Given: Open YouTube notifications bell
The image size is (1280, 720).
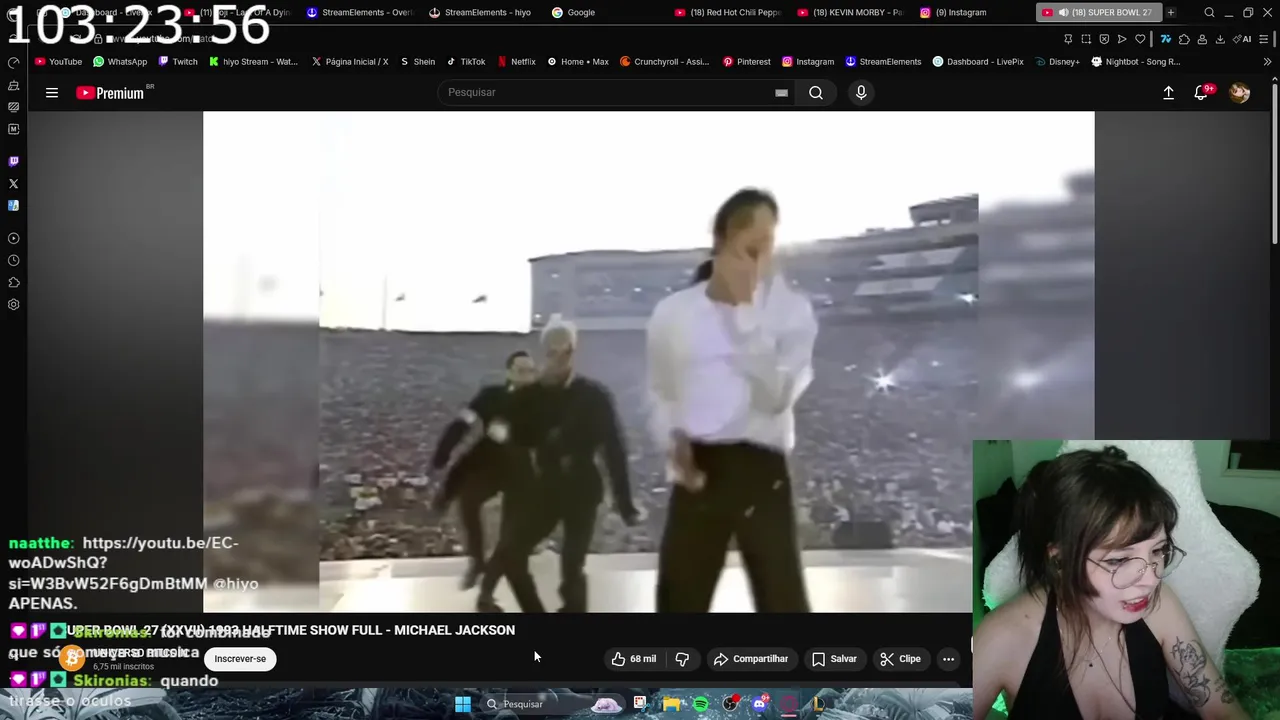Looking at the screenshot, I should click(x=1202, y=93).
